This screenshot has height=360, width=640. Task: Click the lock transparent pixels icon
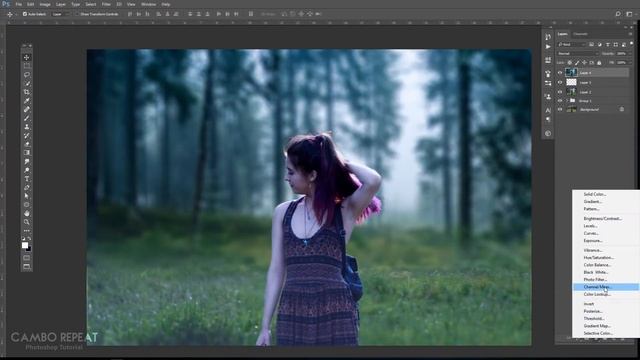click(x=570, y=63)
